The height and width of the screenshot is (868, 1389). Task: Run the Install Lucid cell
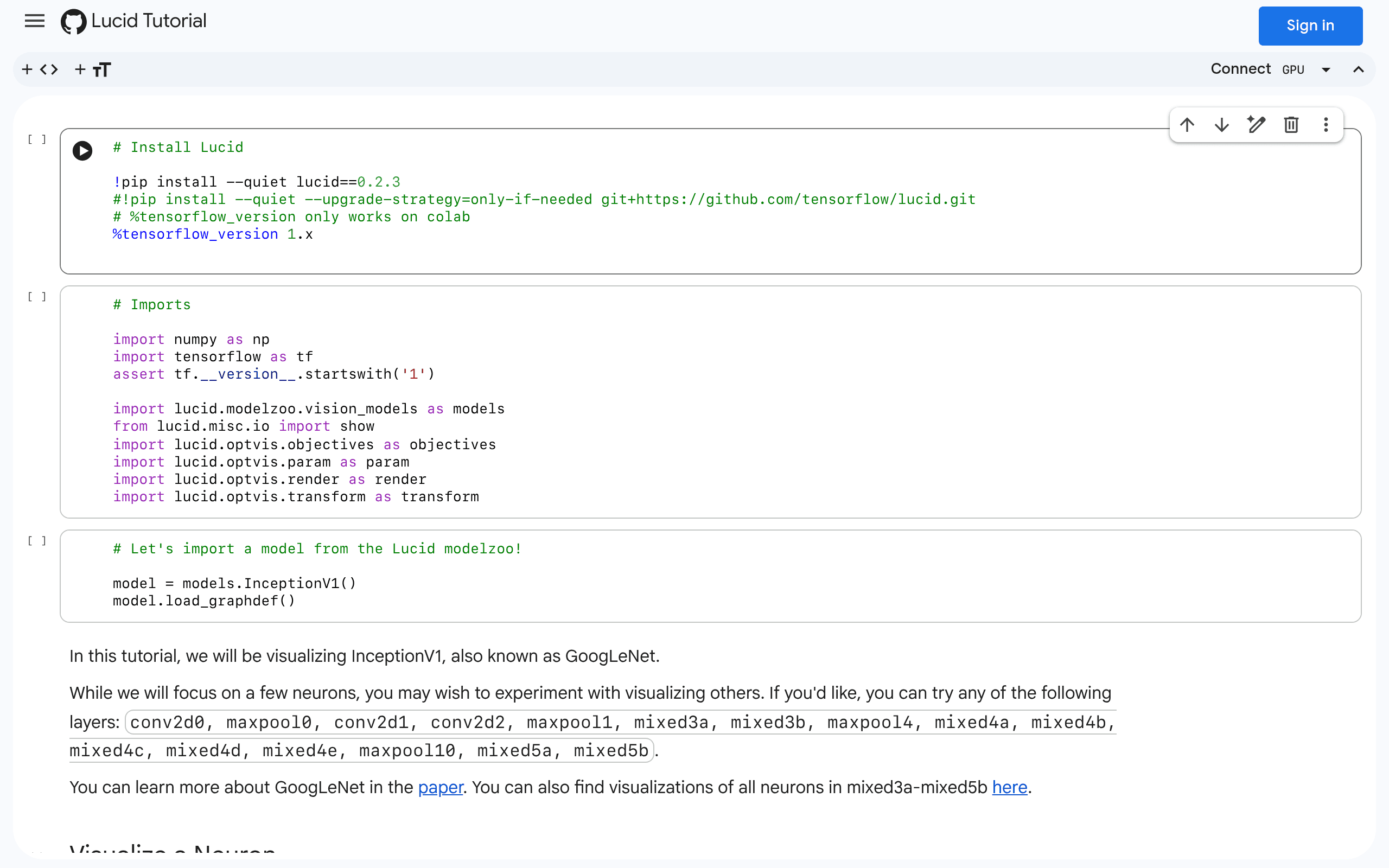82,150
